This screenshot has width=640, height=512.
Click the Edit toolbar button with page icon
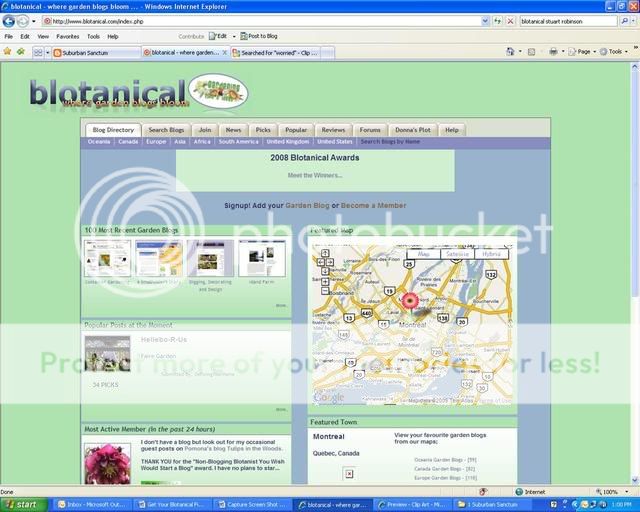point(218,36)
